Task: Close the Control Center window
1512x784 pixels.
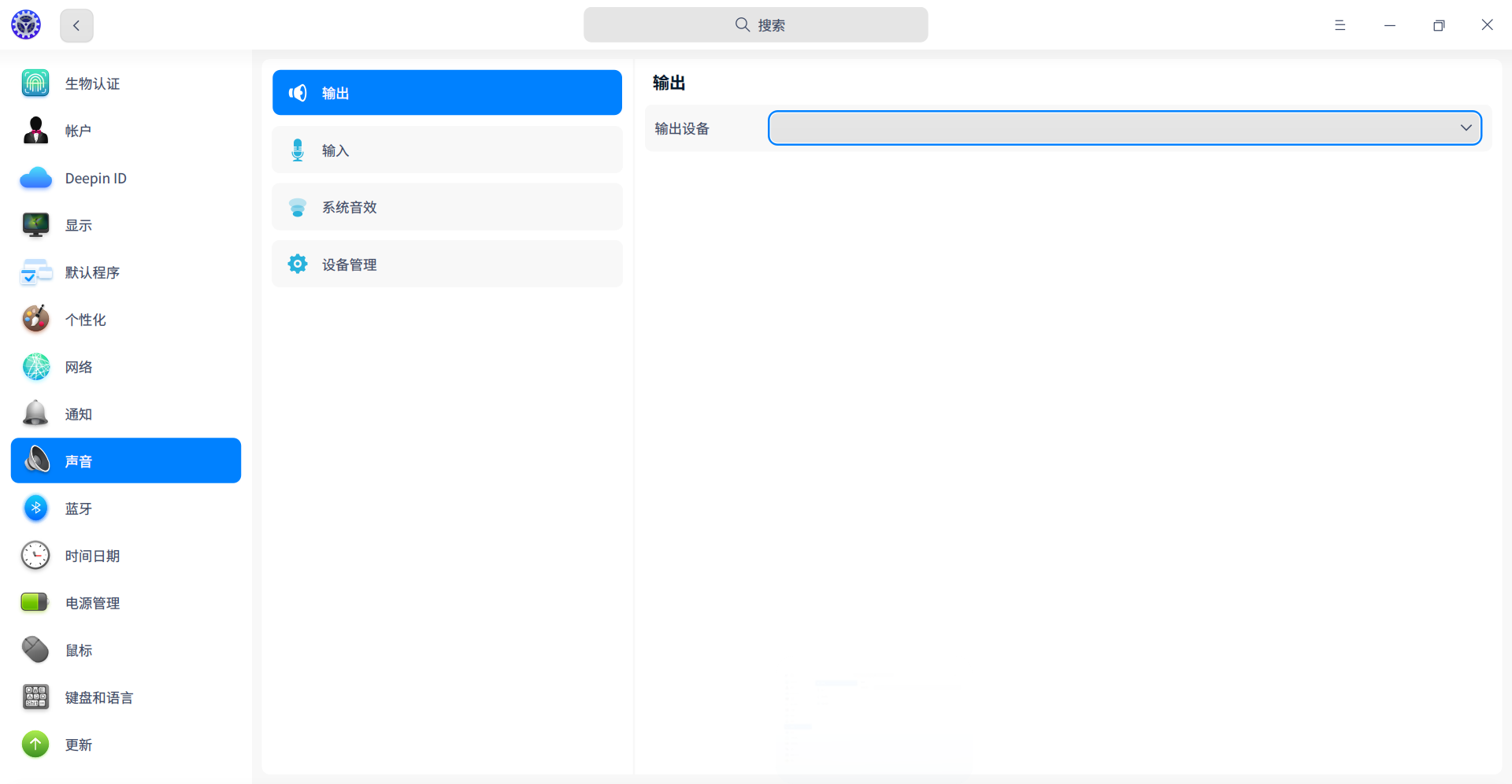Action: pos(1487,25)
